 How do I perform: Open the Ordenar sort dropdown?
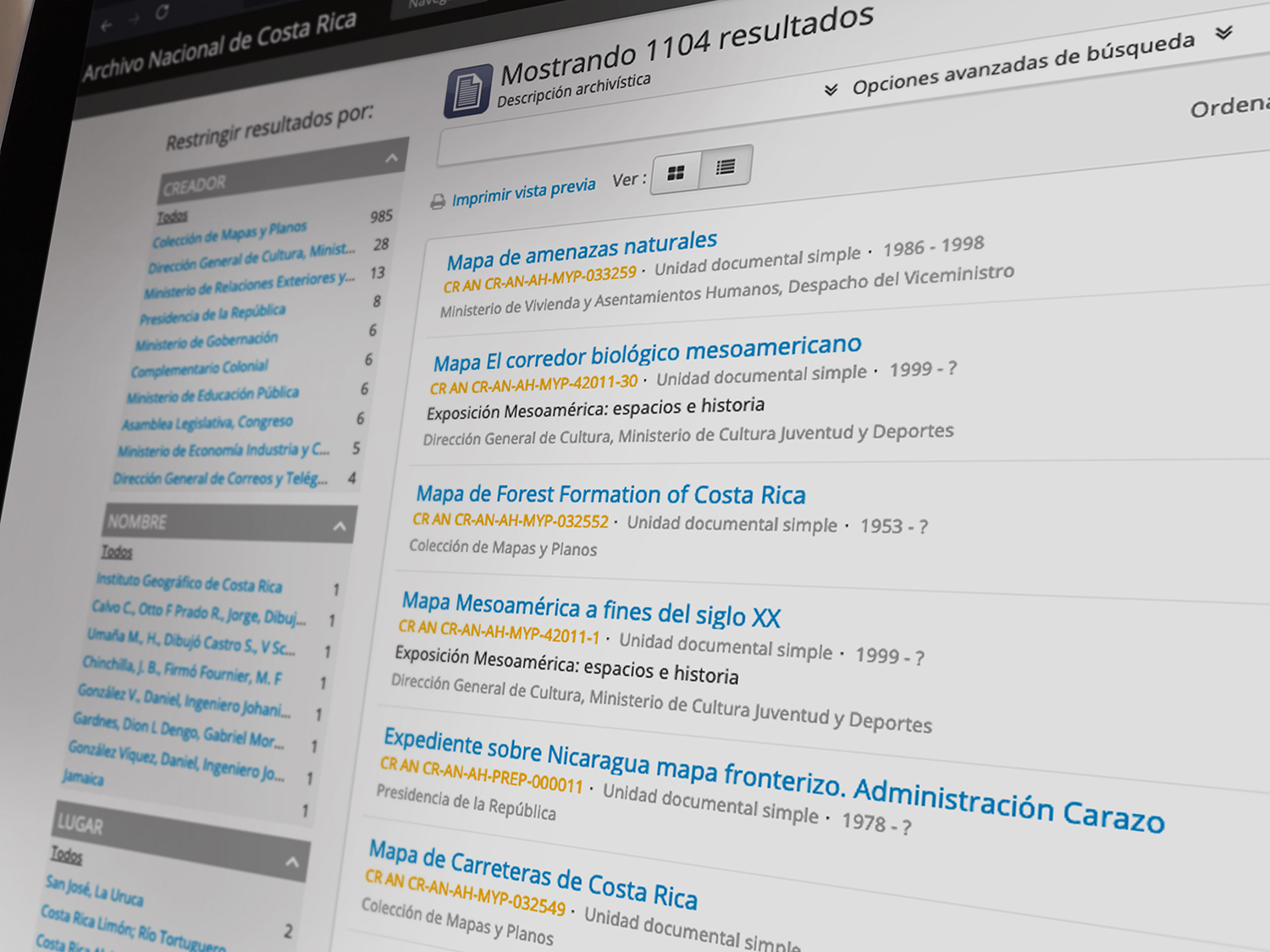tap(1230, 106)
